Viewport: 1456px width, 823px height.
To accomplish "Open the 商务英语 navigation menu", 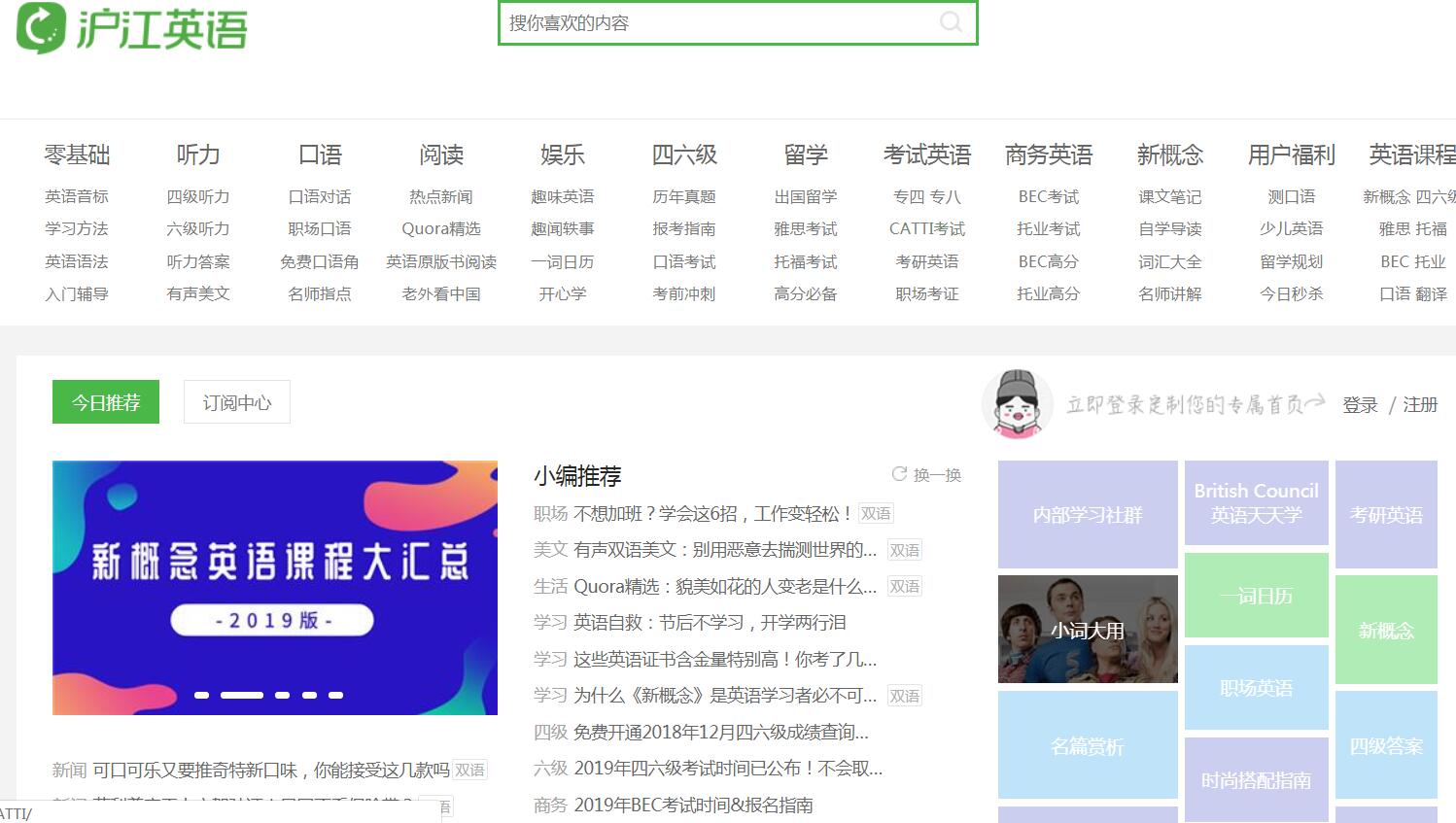I will tap(1048, 154).
